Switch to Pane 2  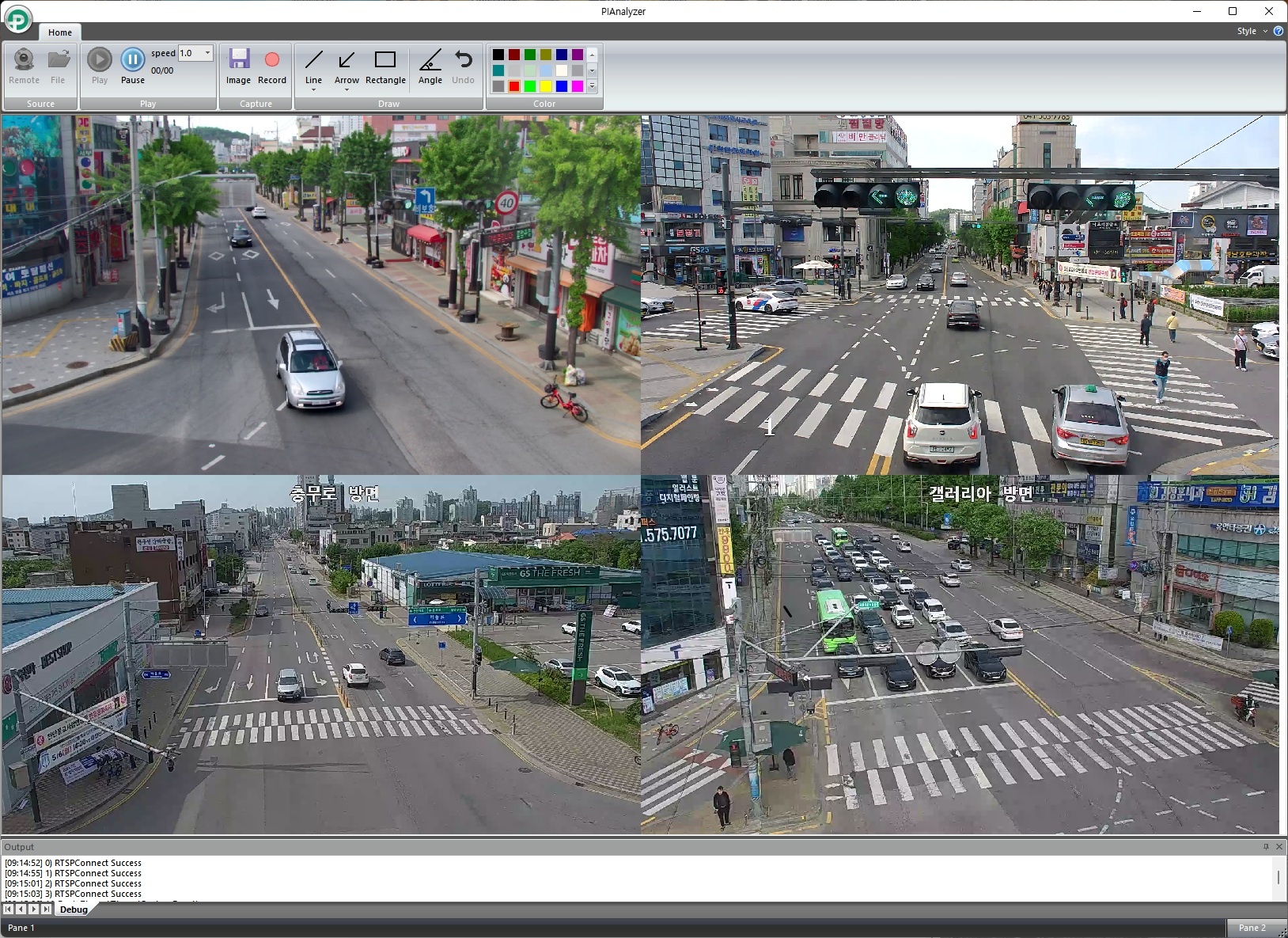[x=1254, y=927]
